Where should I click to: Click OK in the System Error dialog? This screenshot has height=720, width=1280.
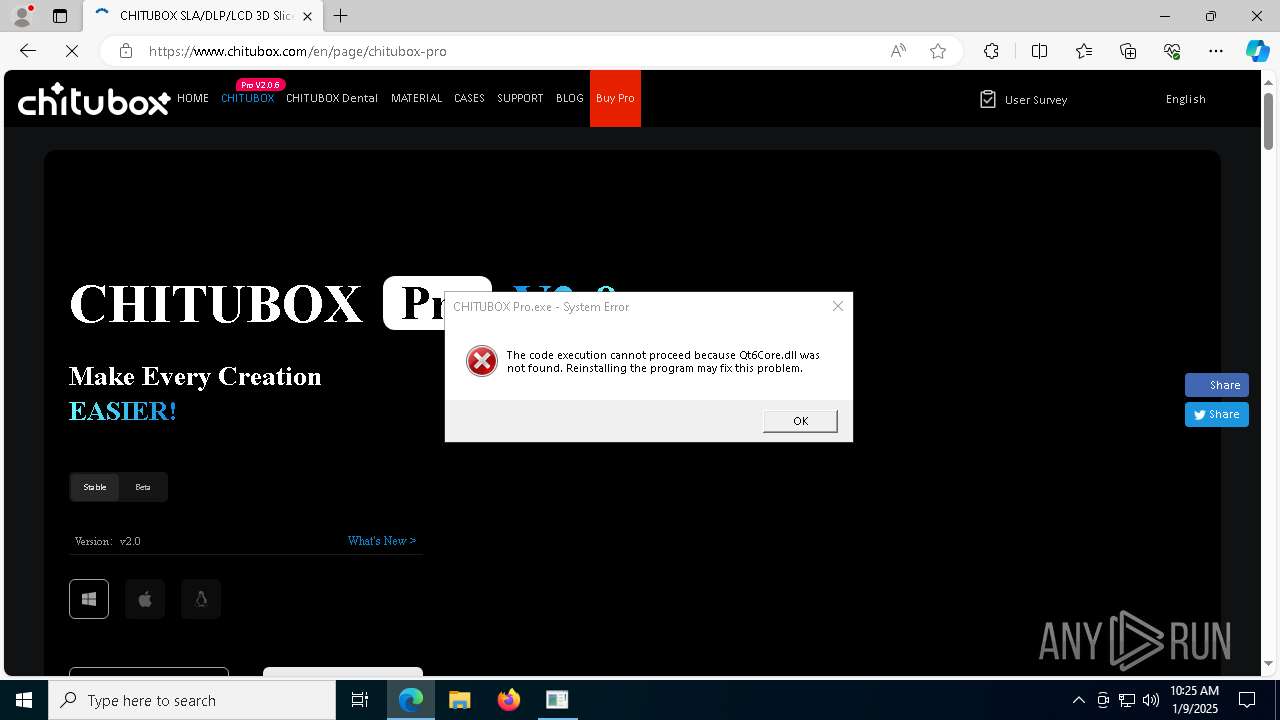click(800, 421)
